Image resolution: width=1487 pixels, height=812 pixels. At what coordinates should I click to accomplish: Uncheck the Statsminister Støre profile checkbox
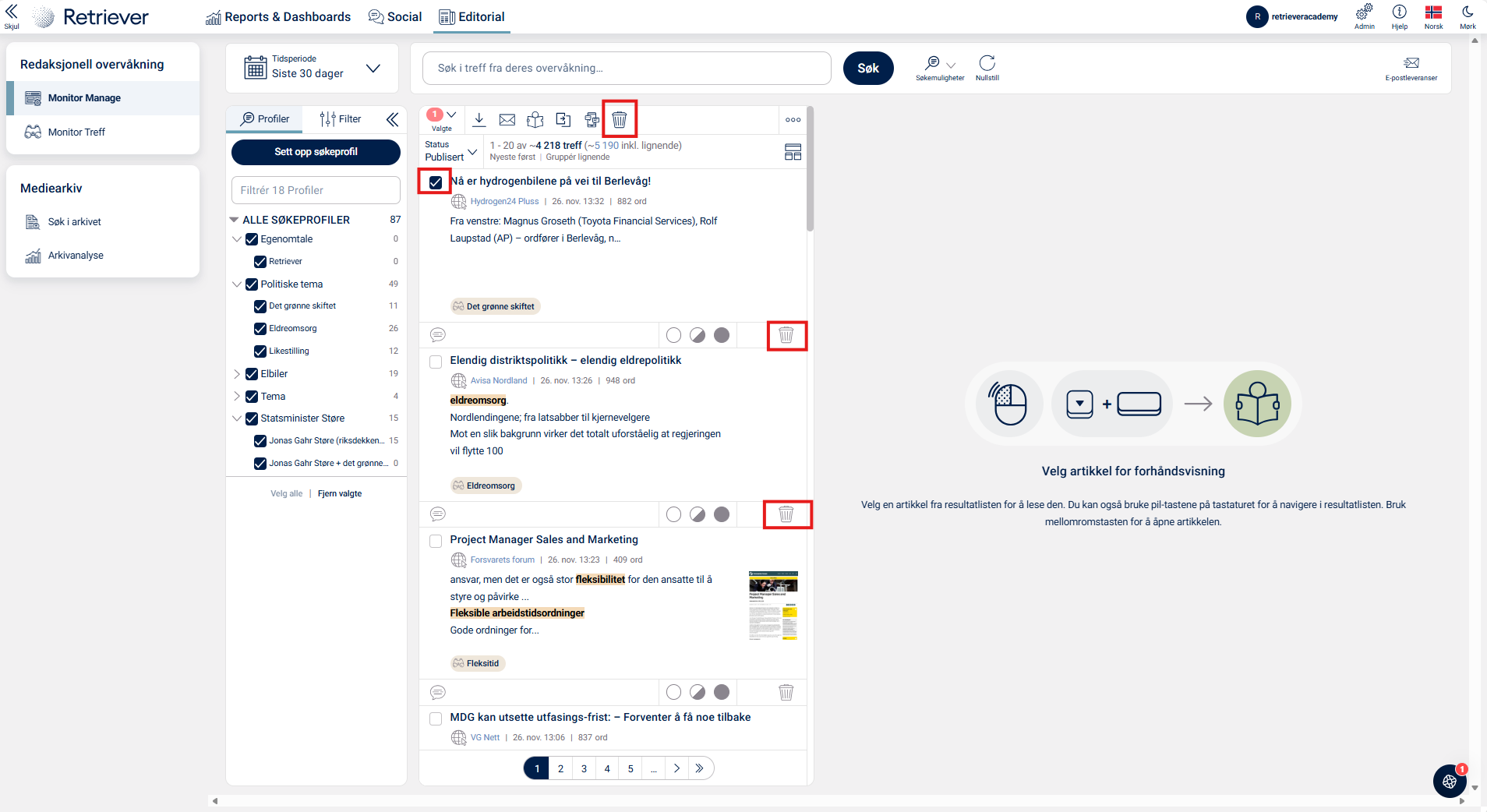tap(252, 418)
